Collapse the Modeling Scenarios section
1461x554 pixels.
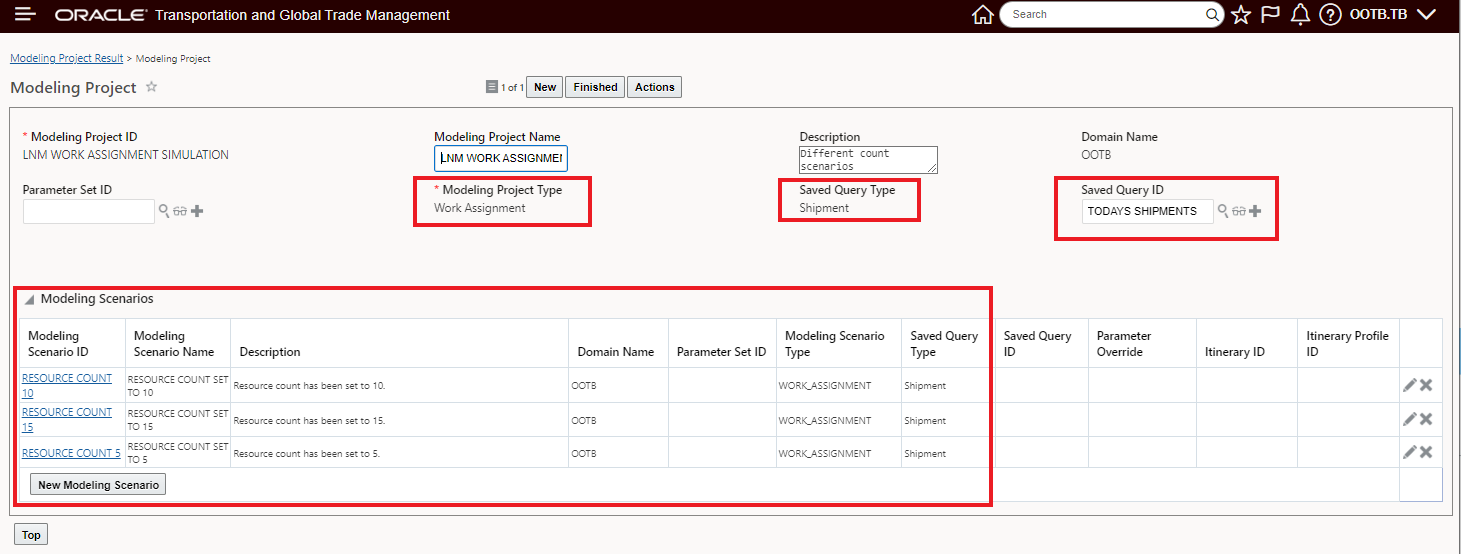29,299
